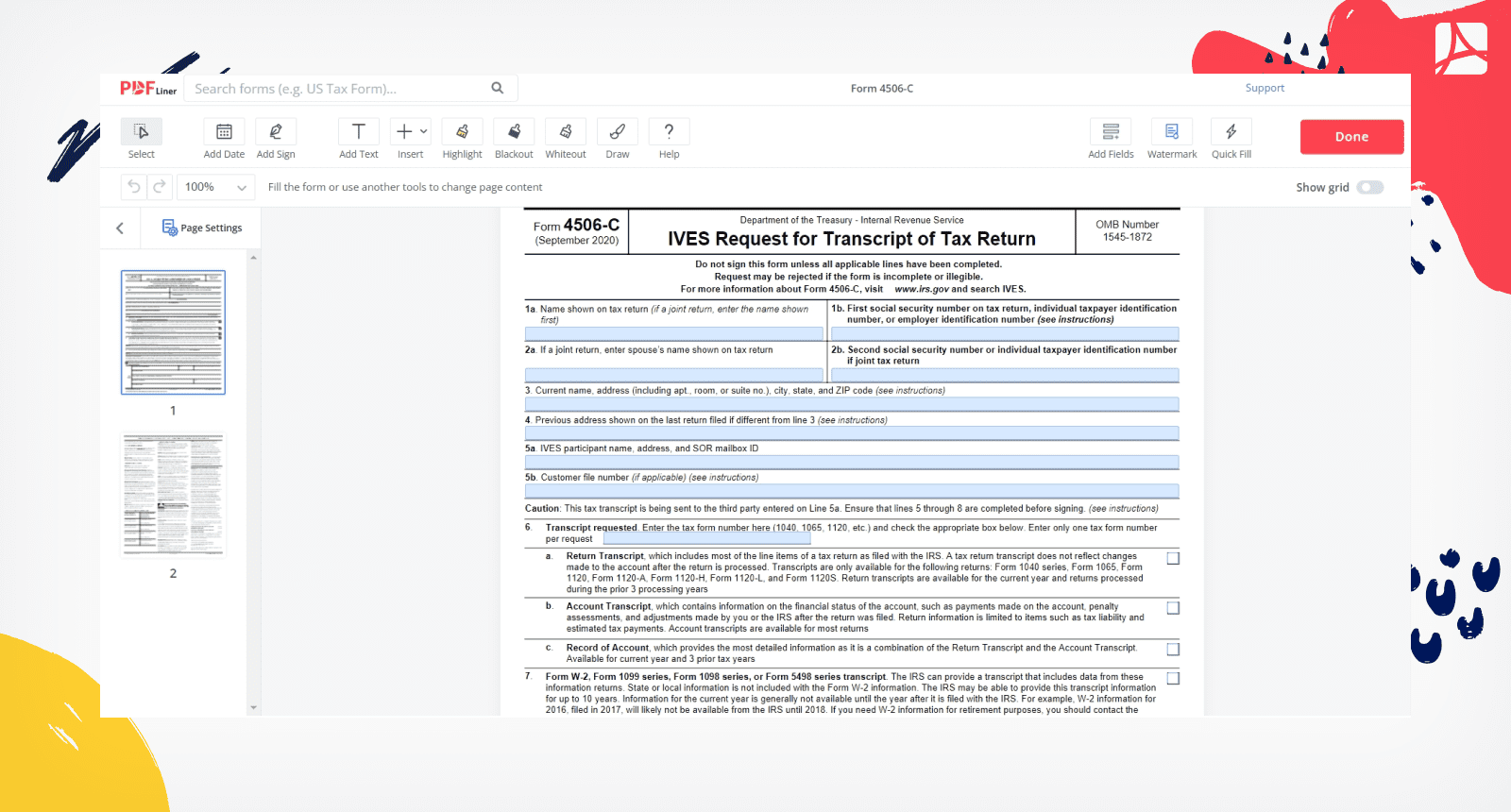1511x812 pixels.
Task: Open the Watermark tool
Action: click(1171, 132)
